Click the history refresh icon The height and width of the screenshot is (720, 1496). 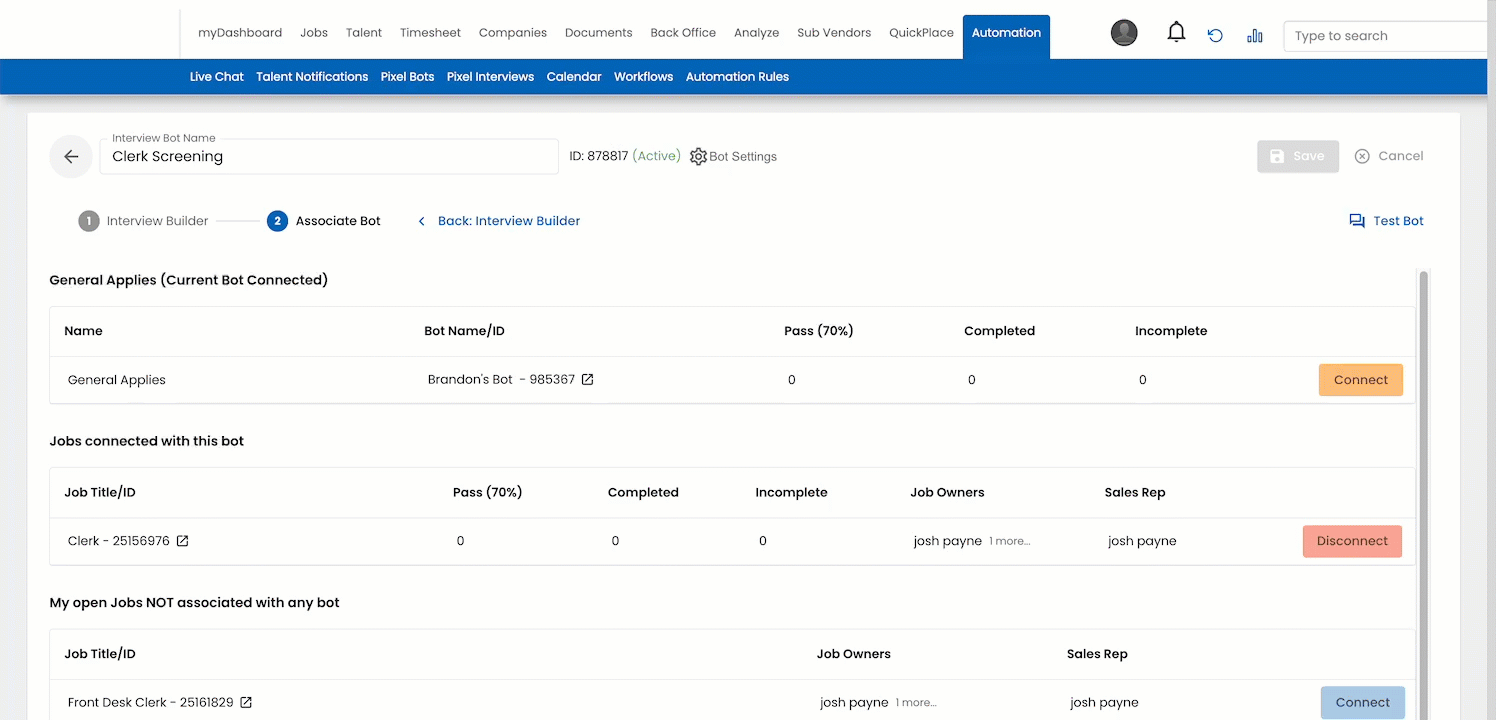[x=1215, y=35]
